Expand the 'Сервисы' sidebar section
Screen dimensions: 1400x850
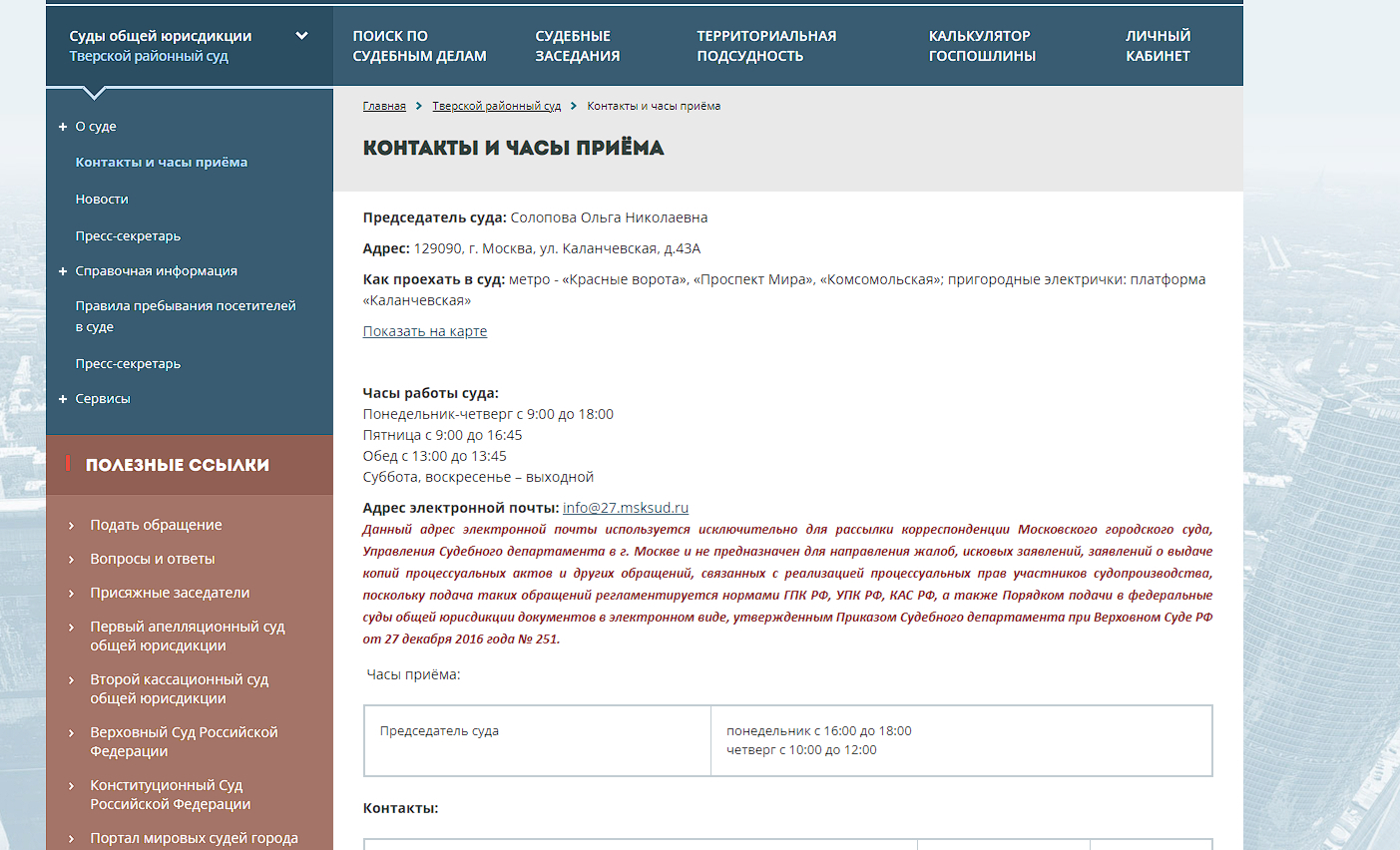[63, 399]
